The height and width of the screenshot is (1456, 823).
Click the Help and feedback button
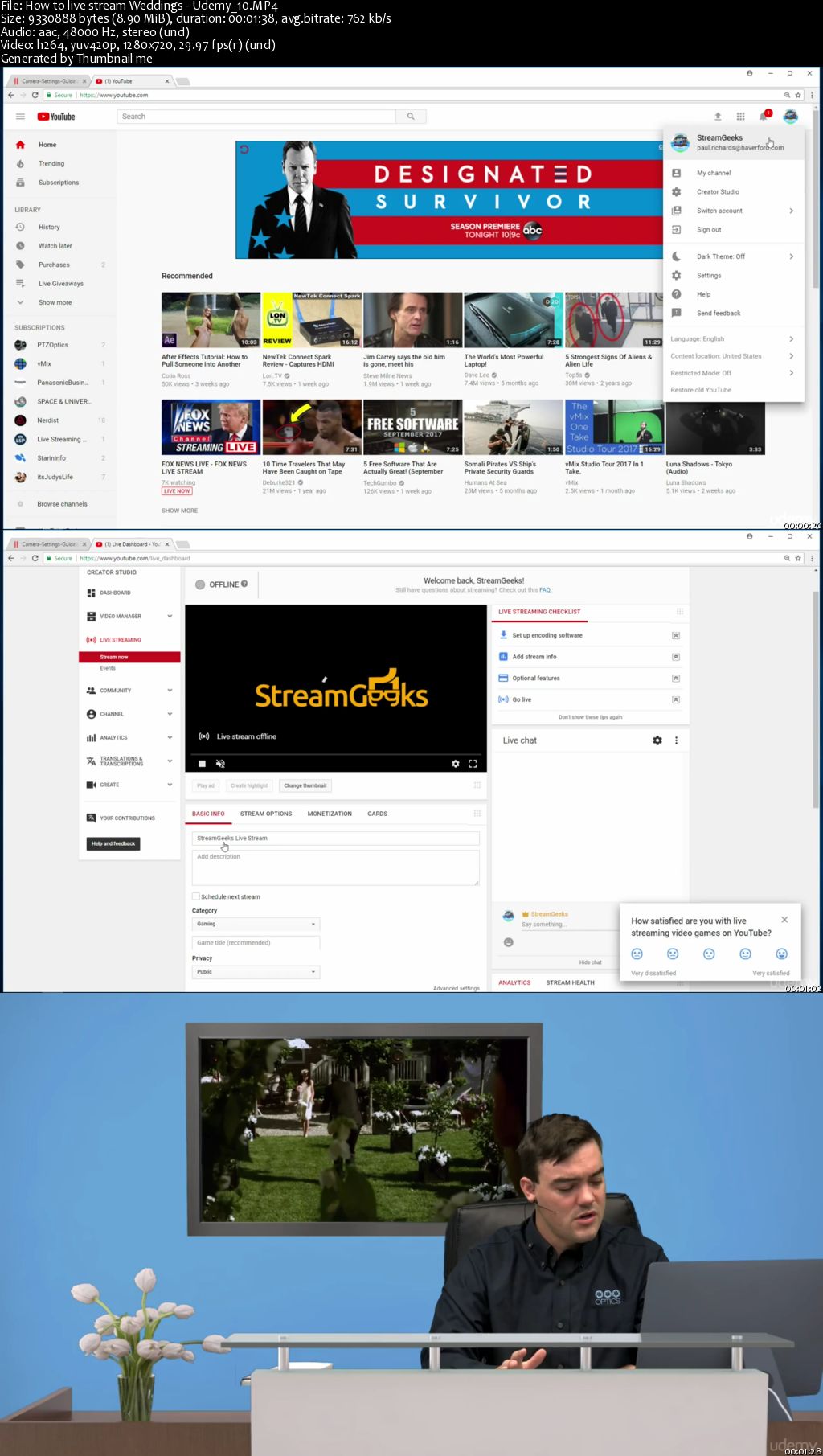point(113,843)
